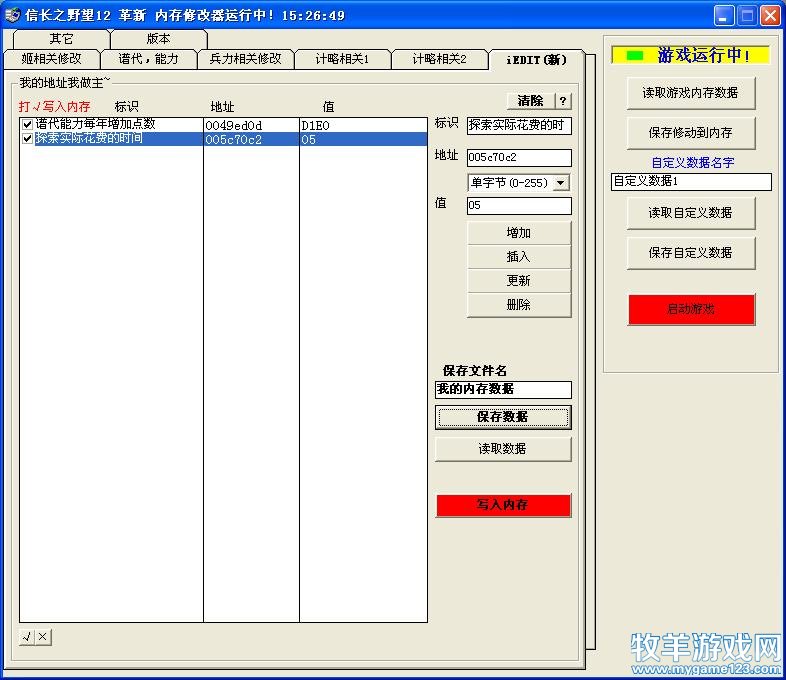Viewport: 786px width, 680px height.
Task: Open the 计略相关1 tab
Action: pos(343,59)
